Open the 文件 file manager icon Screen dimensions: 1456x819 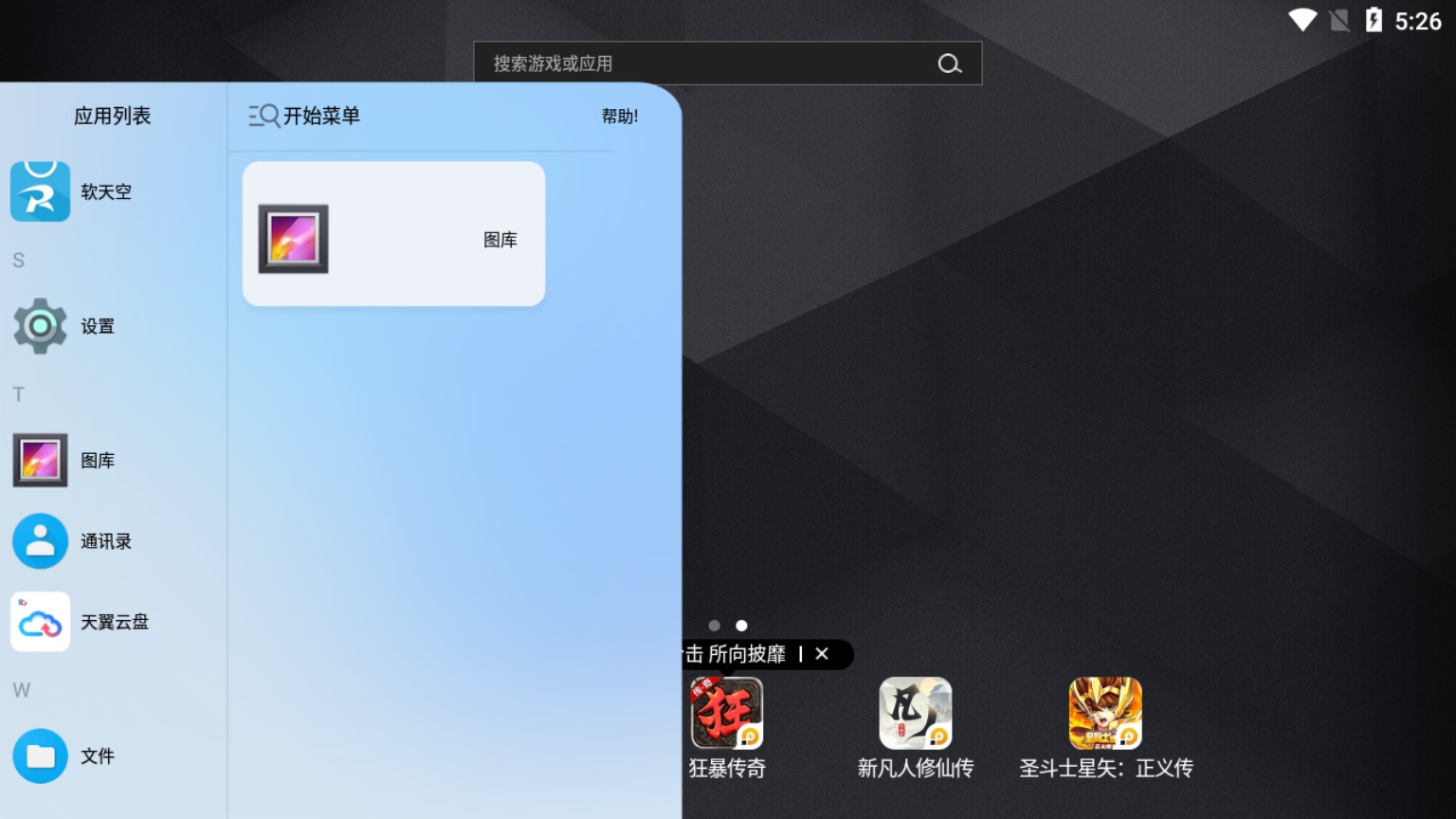pos(40,756)
